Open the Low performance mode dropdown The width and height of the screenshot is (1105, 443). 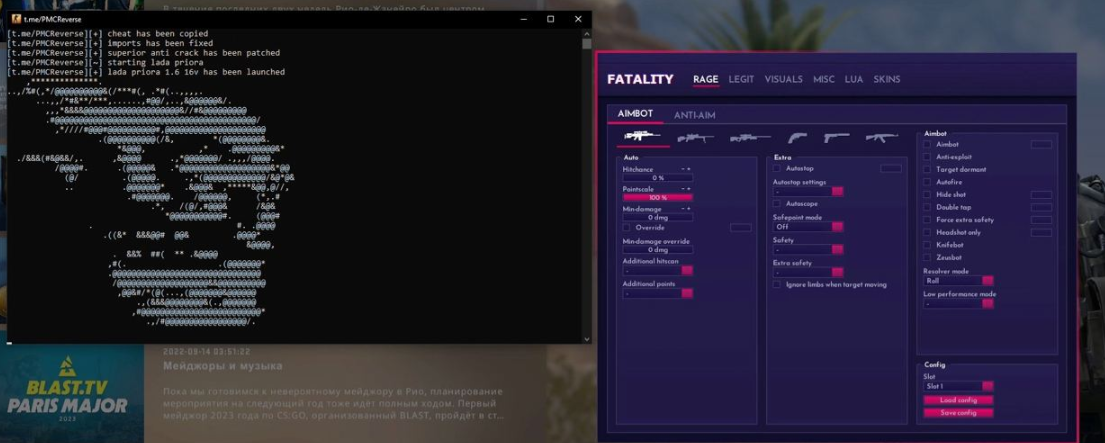[x=958, y=304]
